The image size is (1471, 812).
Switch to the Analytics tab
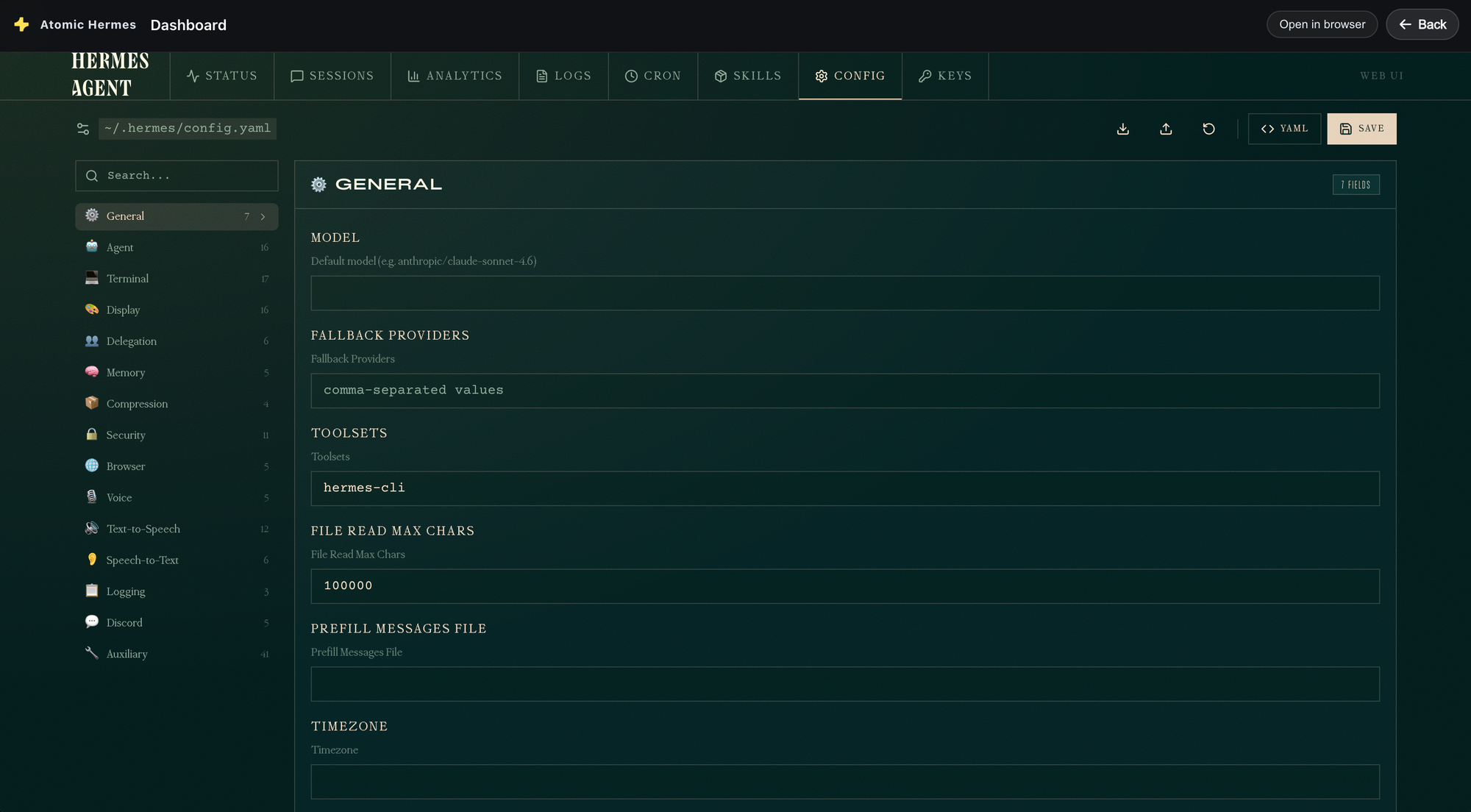(x=455, y=76)
